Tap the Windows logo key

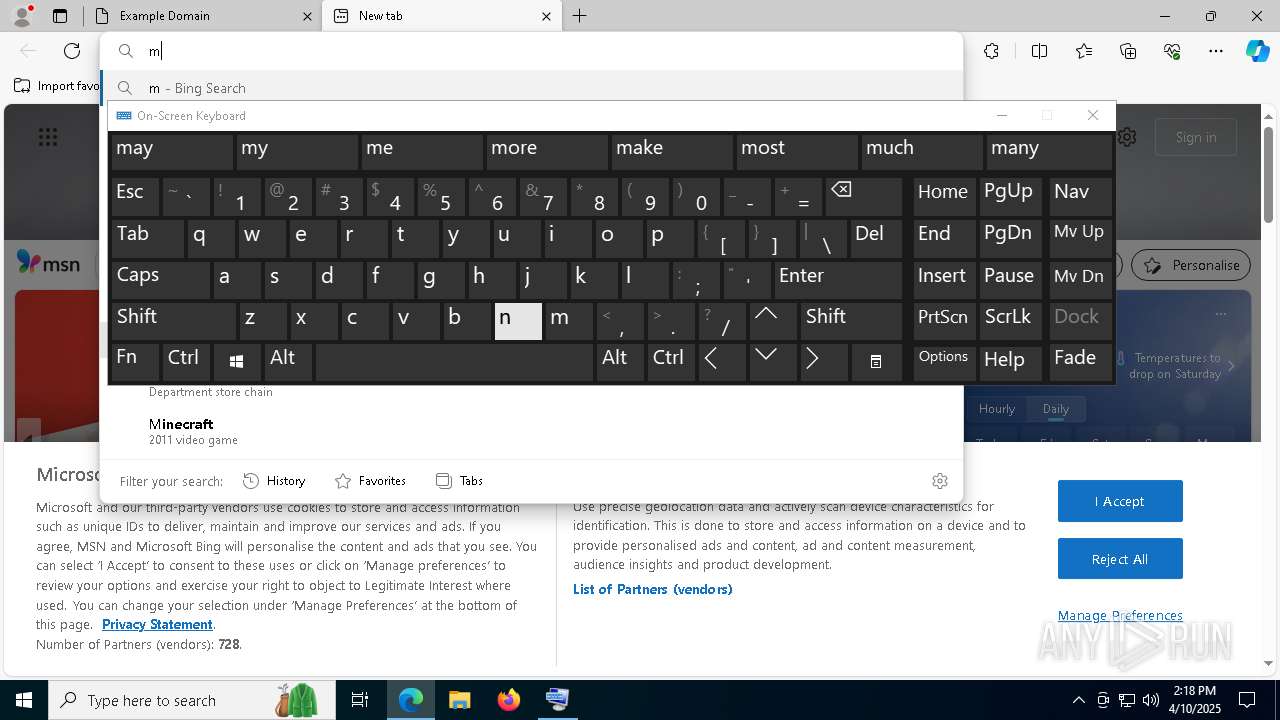tap(237, 361)
